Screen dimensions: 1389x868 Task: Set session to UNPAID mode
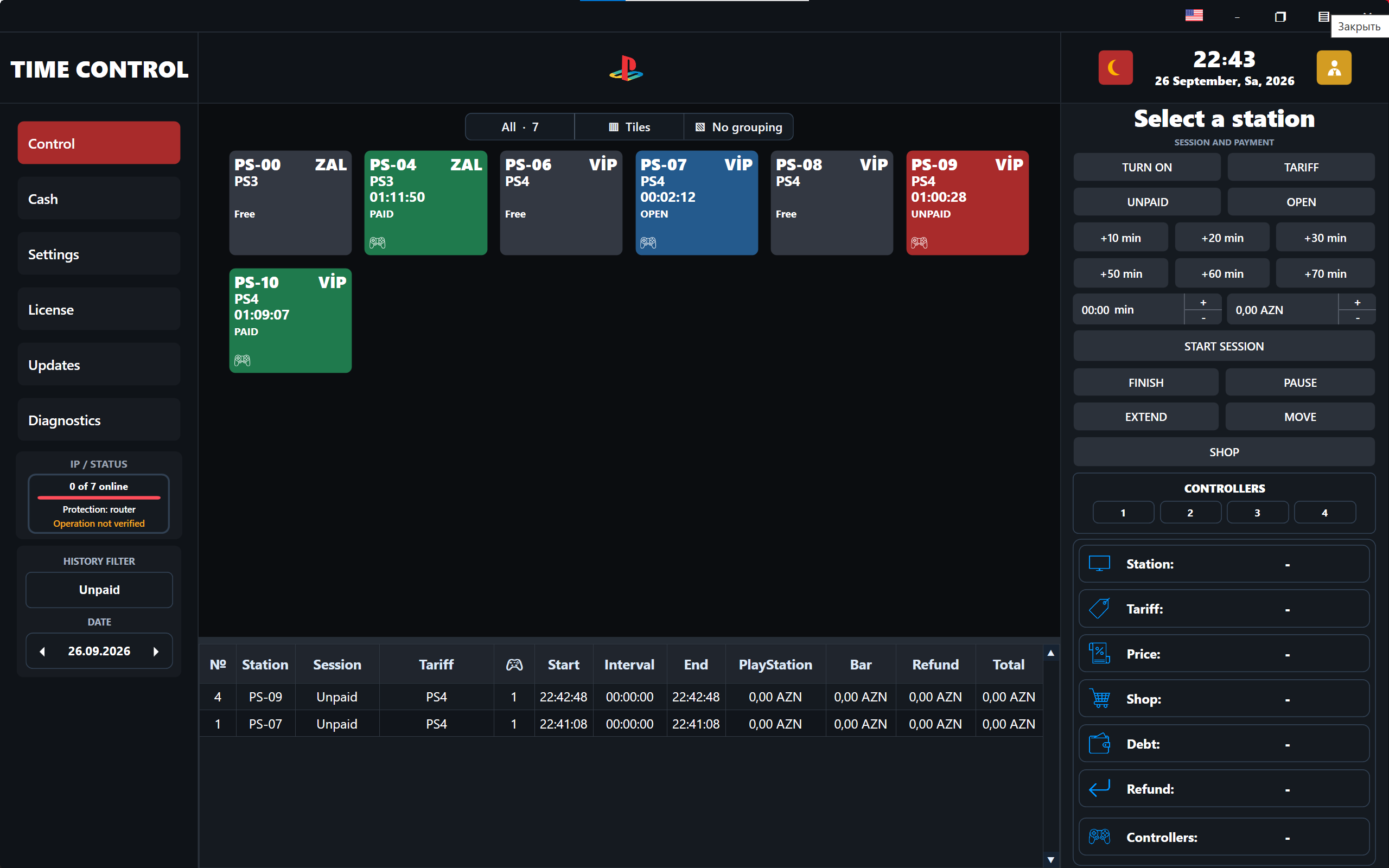pos(1147,202)
